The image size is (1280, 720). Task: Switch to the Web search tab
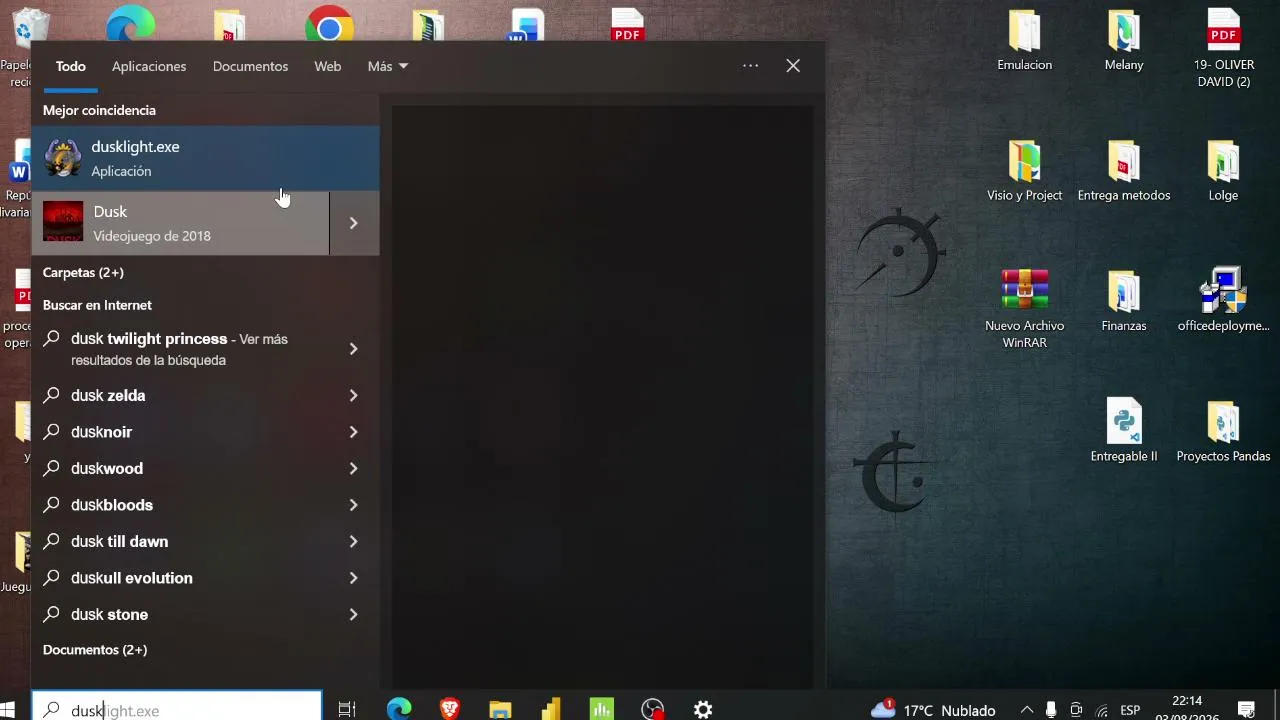pyautogui.click(x=328, y=66)
